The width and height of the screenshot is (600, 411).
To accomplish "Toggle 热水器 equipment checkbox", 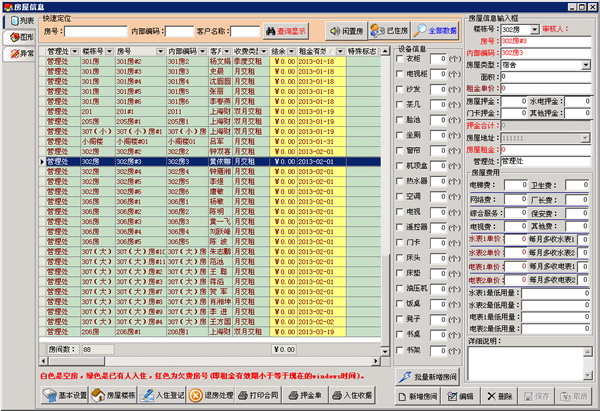I will tap(399, 181).
